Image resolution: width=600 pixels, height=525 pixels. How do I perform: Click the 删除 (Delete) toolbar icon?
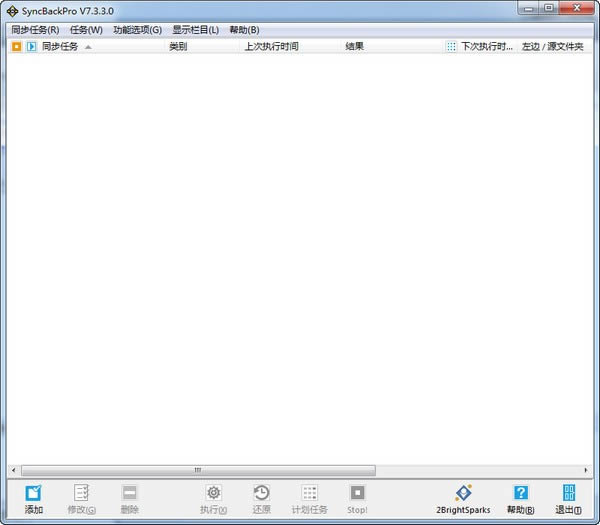[130, 493]
